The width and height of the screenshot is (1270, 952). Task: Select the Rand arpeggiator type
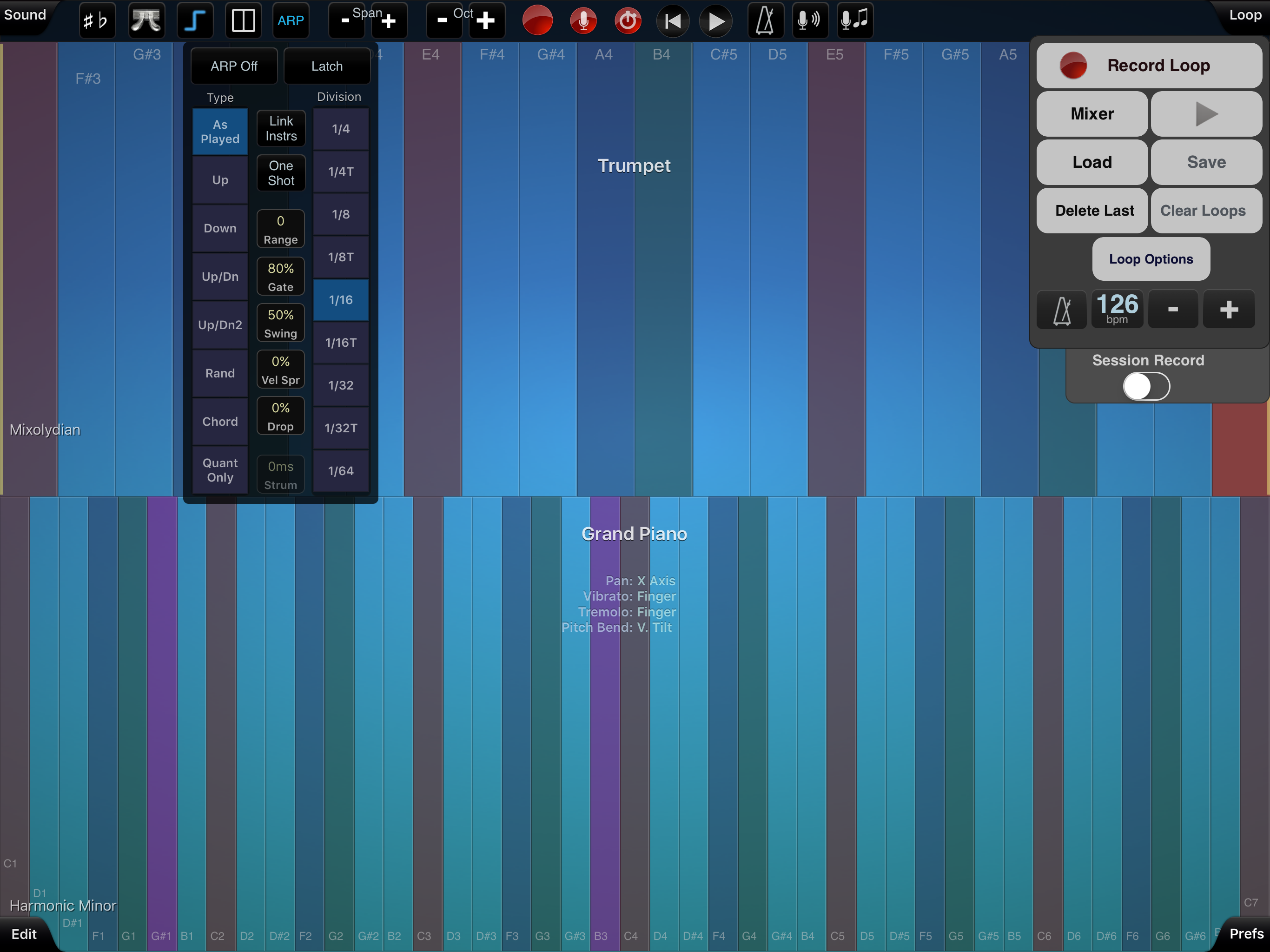tap(220, 373)
